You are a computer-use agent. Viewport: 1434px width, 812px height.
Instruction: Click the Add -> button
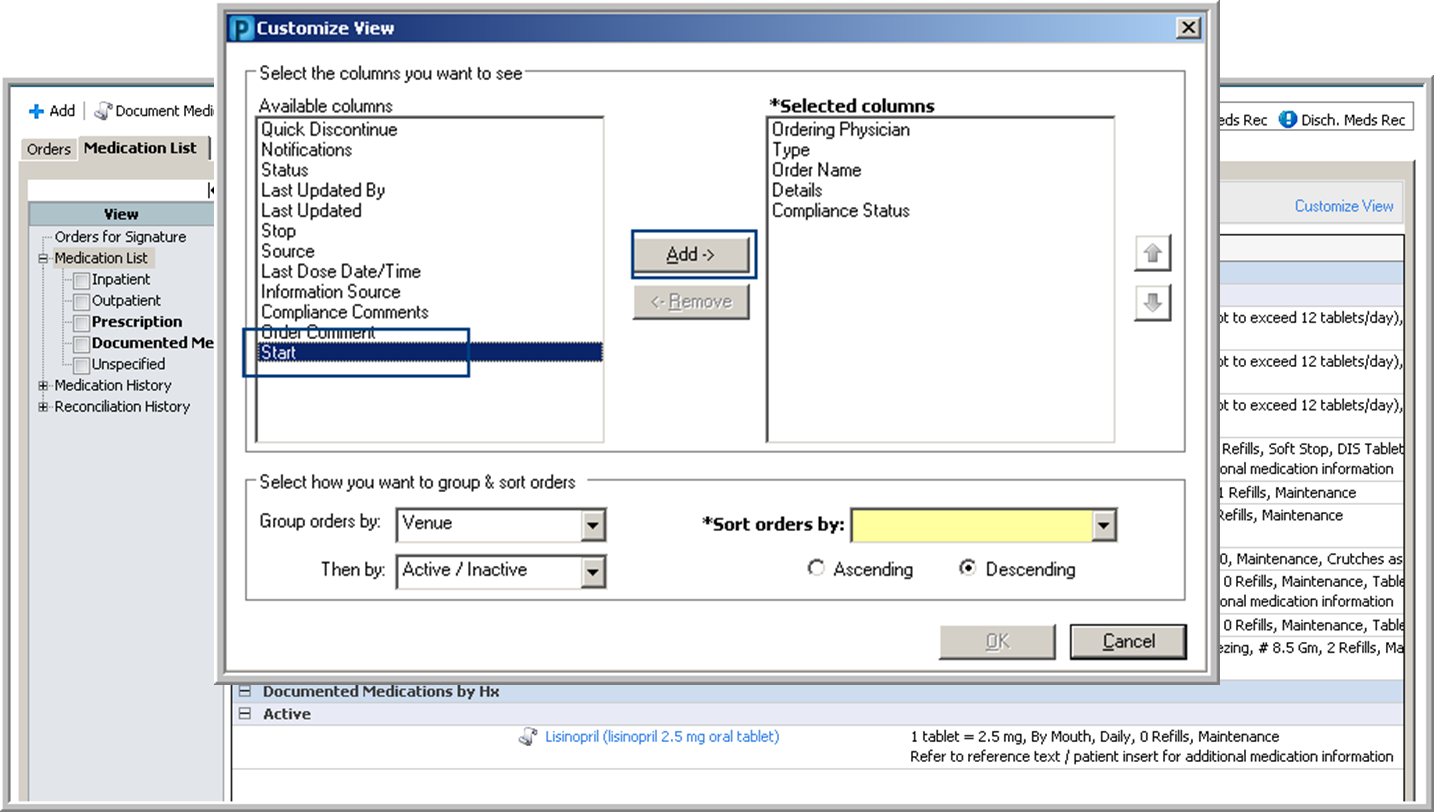tap(692, 254)
